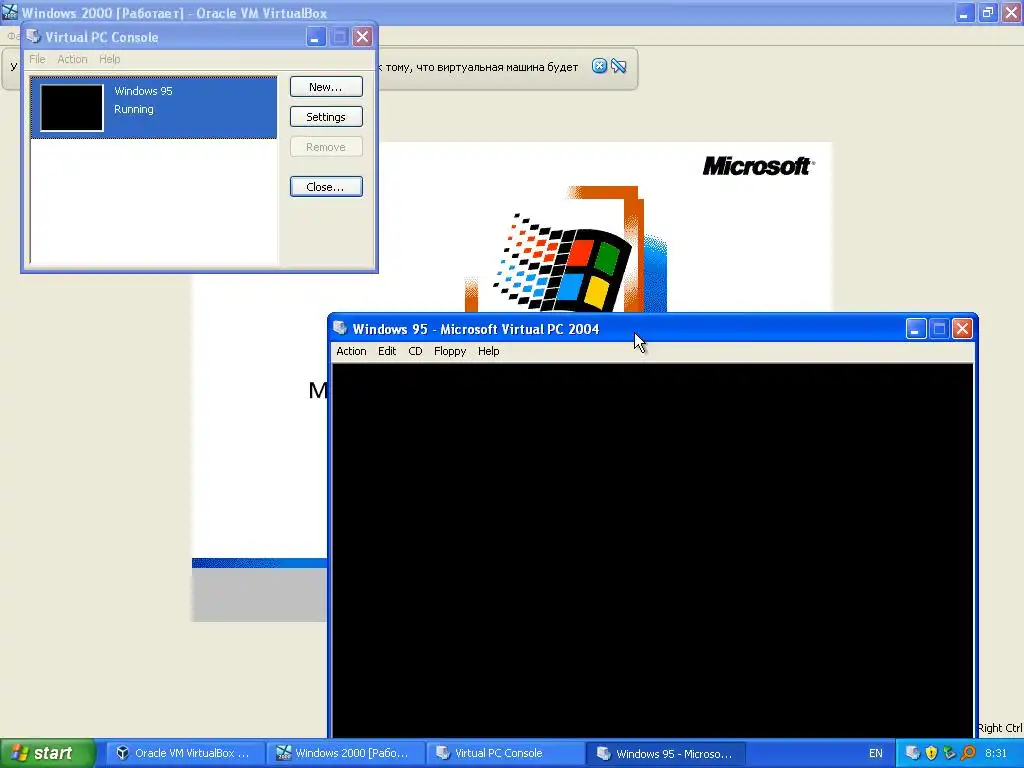The height and width of the screenshot is (768, 1024).
Task: Click the Close... button in Virtual PC Console
Action: [x=326, y=187]
